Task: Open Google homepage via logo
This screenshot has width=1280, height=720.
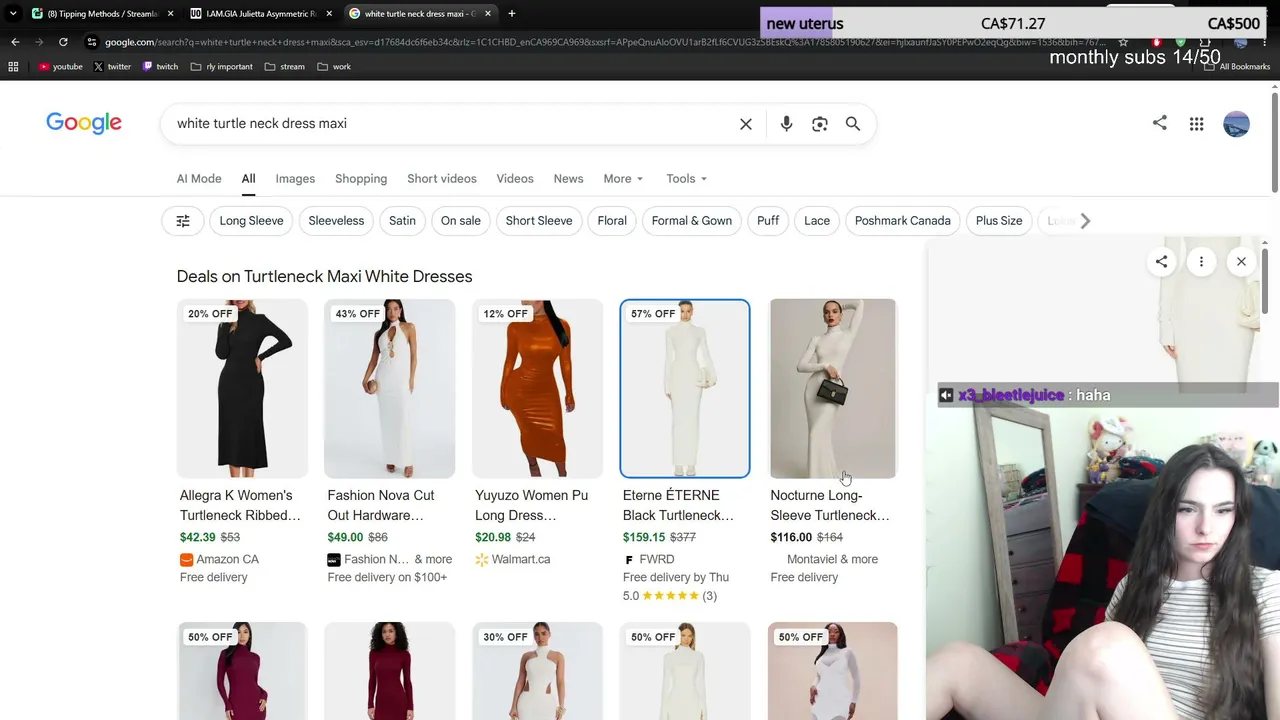Action: (84, 123)
